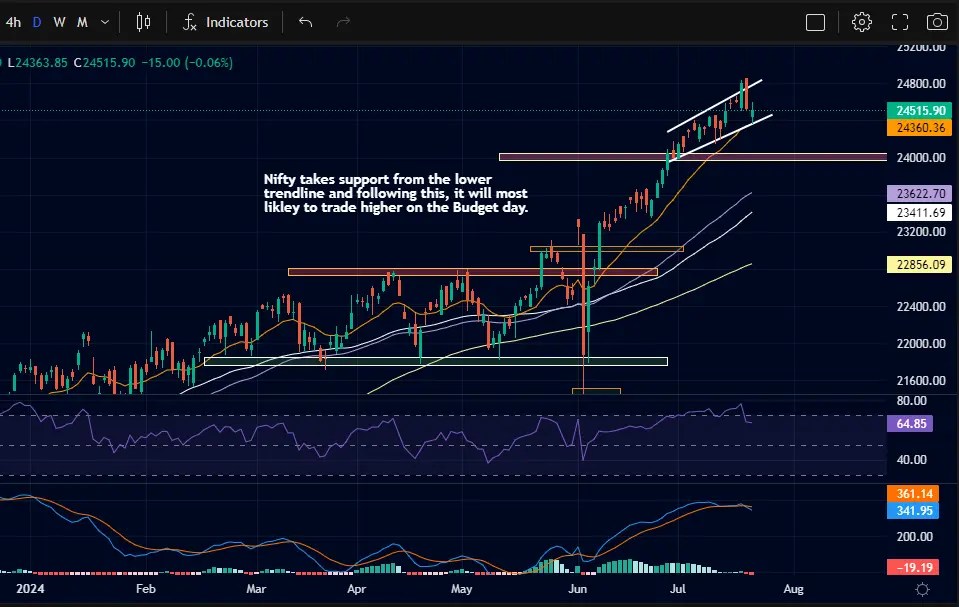Open time axis settings gear at bottom right
This screenshot has width=959, height=607.
(922, 589)
